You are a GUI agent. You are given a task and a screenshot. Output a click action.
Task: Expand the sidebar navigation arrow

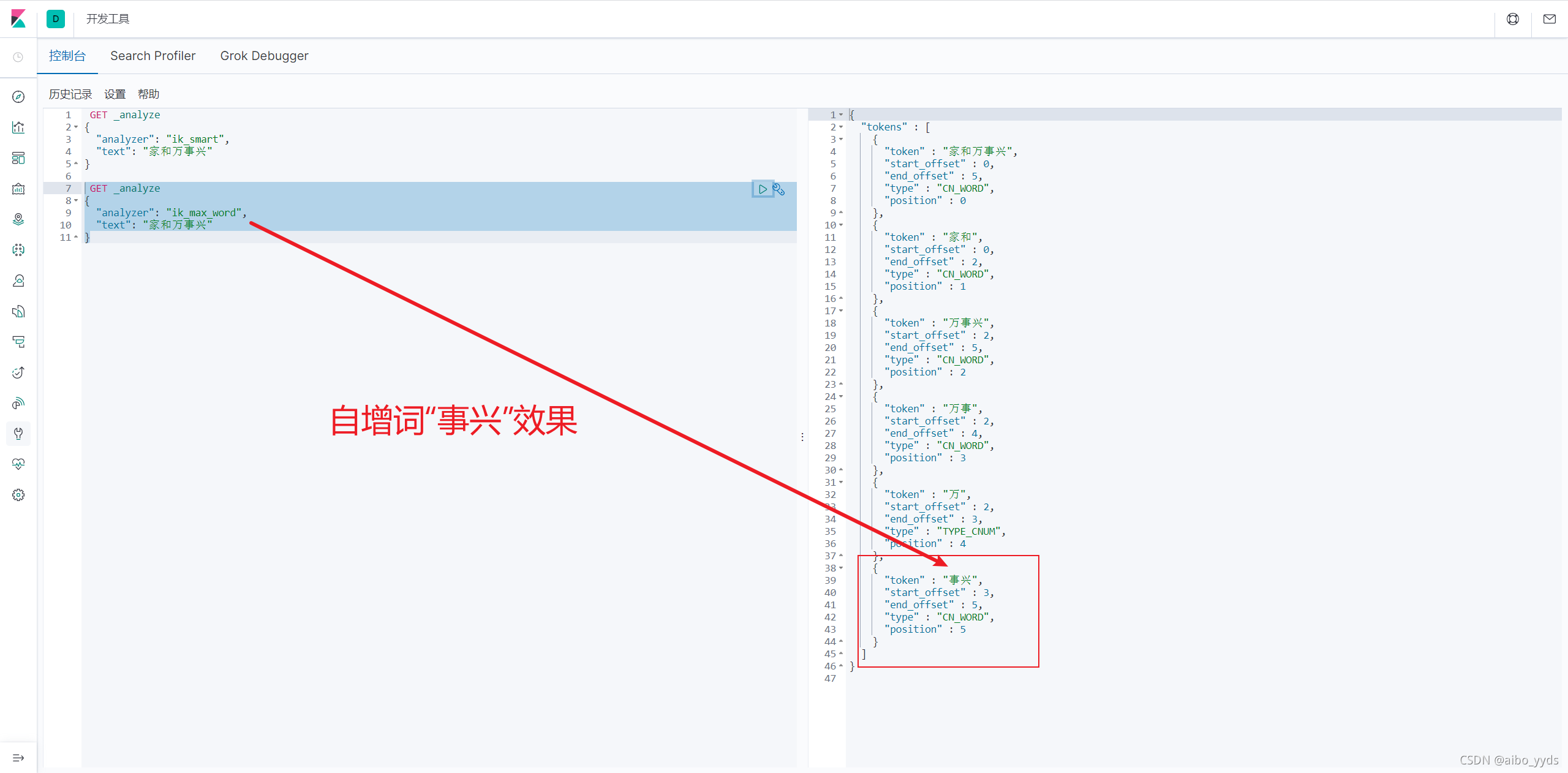pos(18,758)
